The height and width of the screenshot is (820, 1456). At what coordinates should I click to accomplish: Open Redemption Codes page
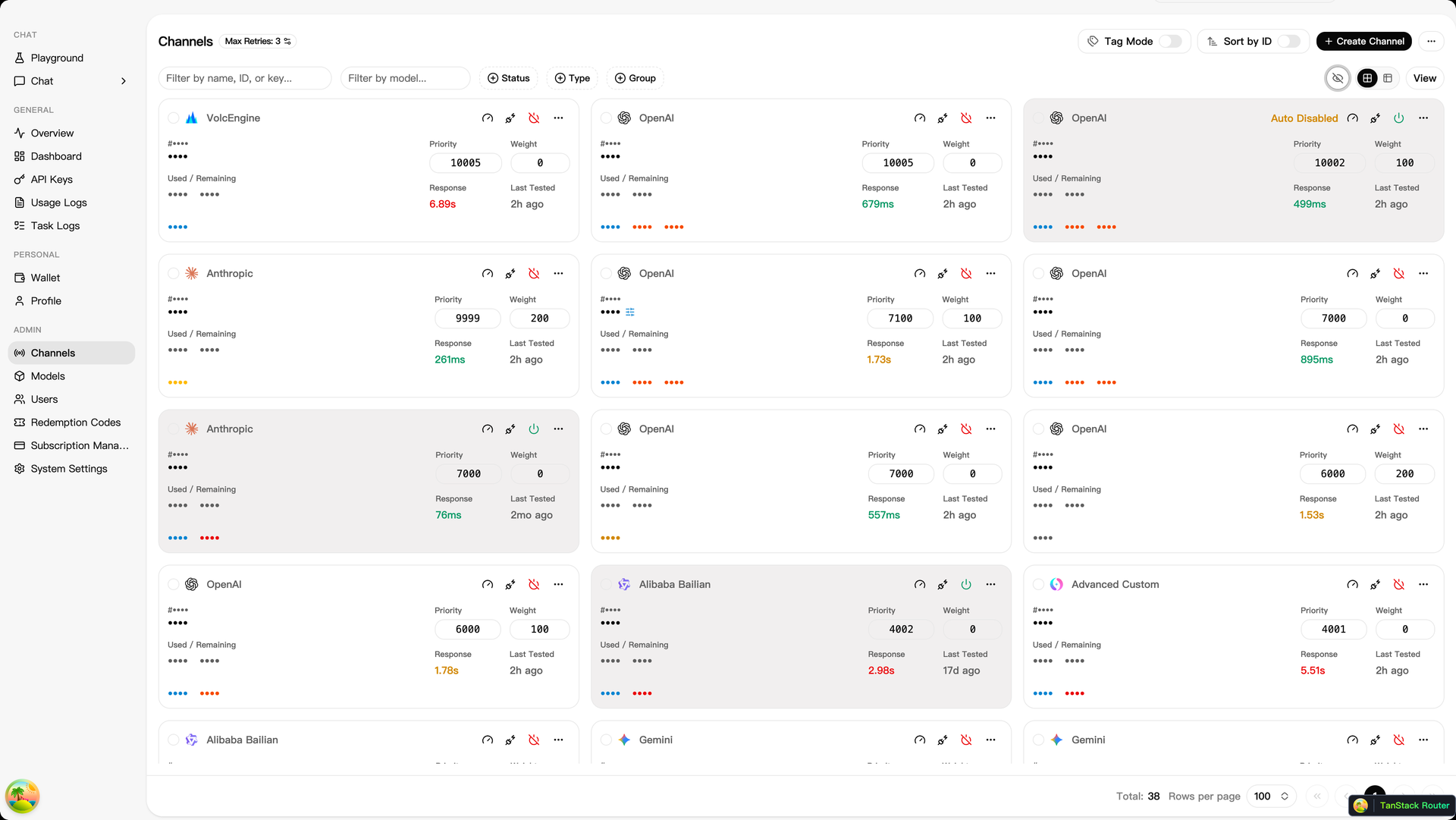(x=71, y=423)
